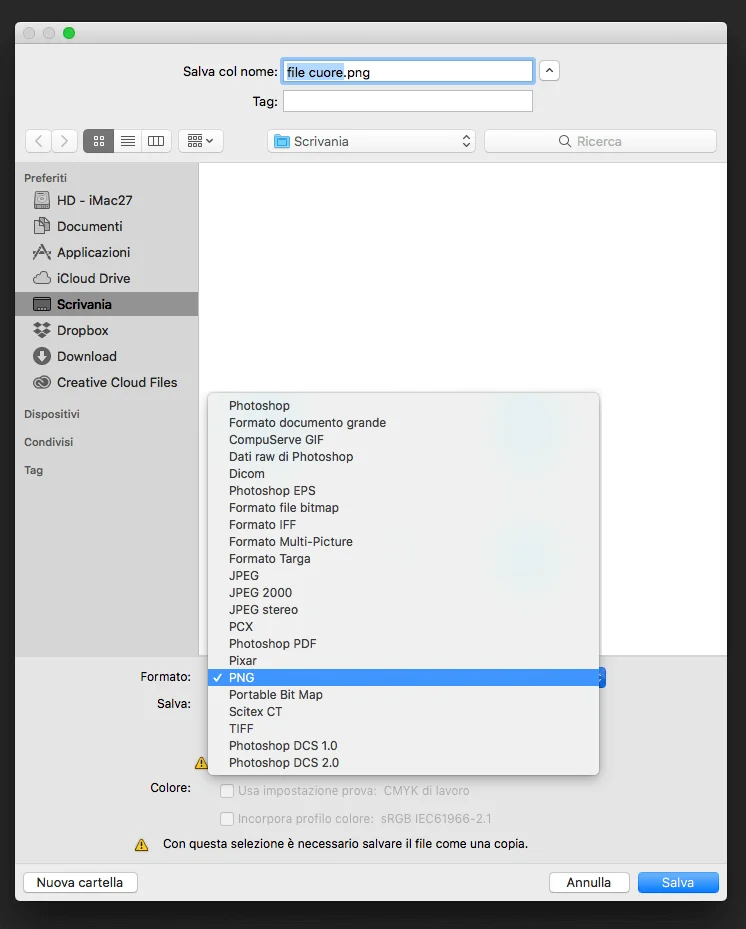This screenshot has width=746, height=929.
Task: Pick Photoshop PDF format option
Action: coord(272,643)
